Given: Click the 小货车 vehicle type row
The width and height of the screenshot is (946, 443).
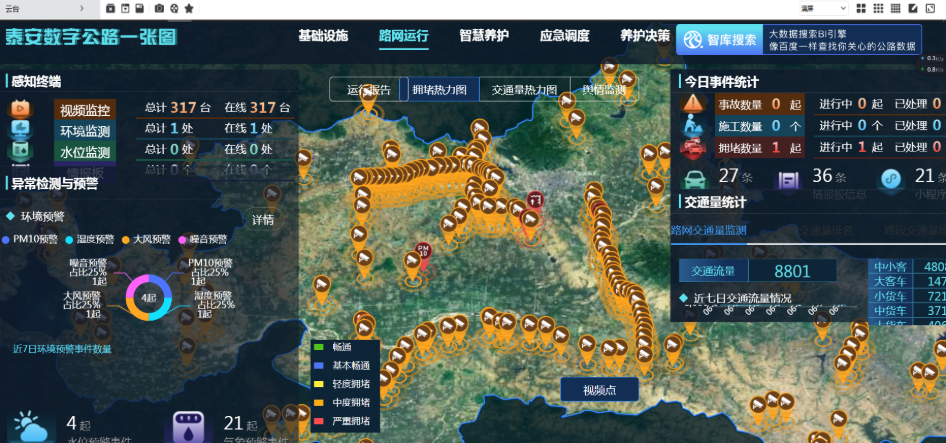Looking at the screenshot, I should click(x=907, y=296).
